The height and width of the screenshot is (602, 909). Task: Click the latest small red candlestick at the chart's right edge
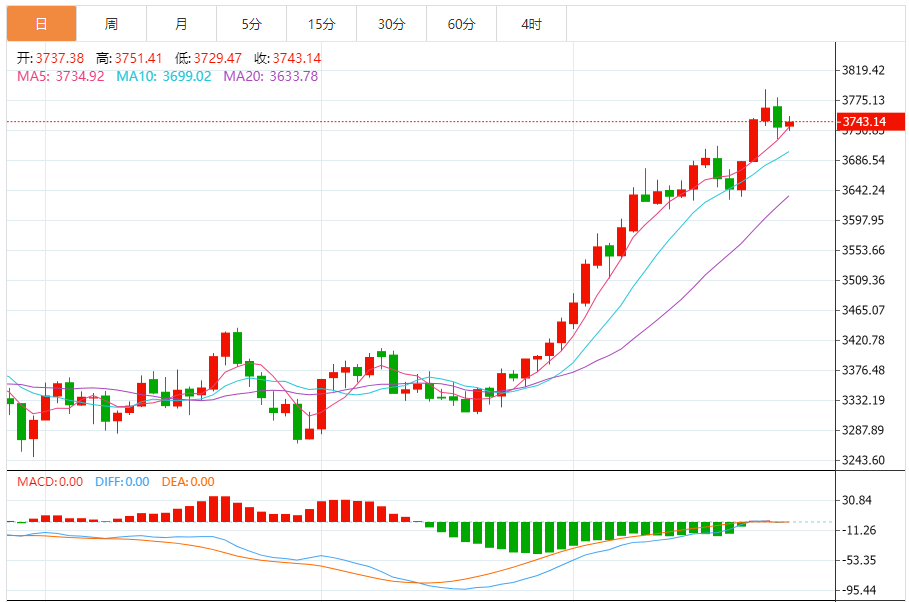tap(790, 124)
